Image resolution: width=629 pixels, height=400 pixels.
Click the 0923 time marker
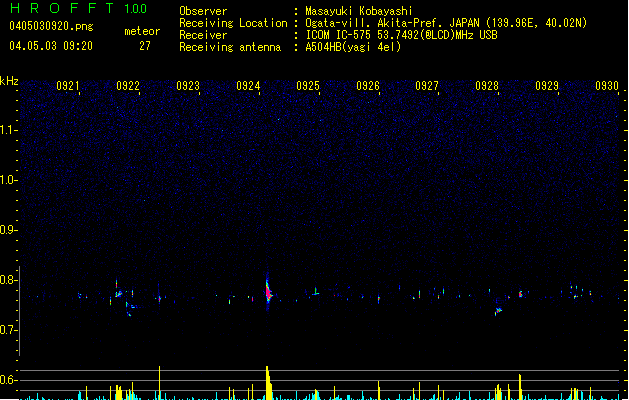point(188,86)
